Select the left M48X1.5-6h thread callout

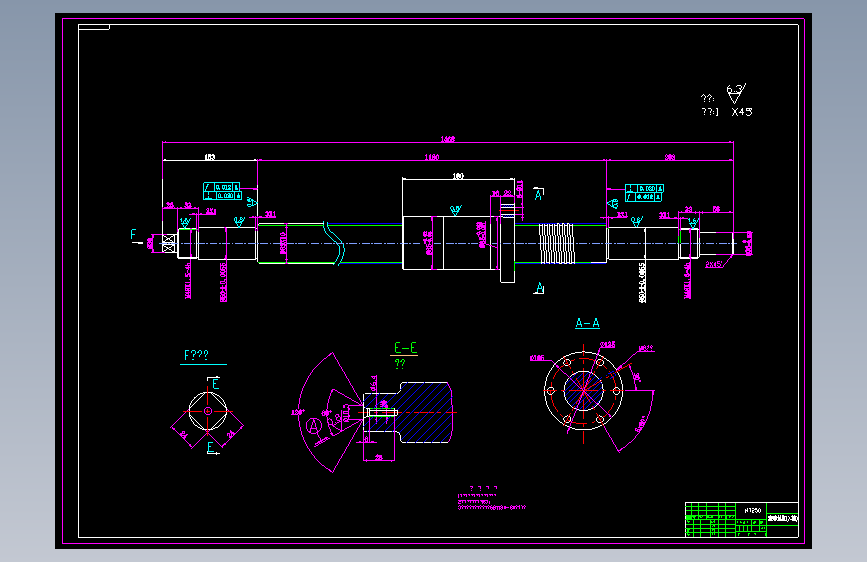pos(187,280)
